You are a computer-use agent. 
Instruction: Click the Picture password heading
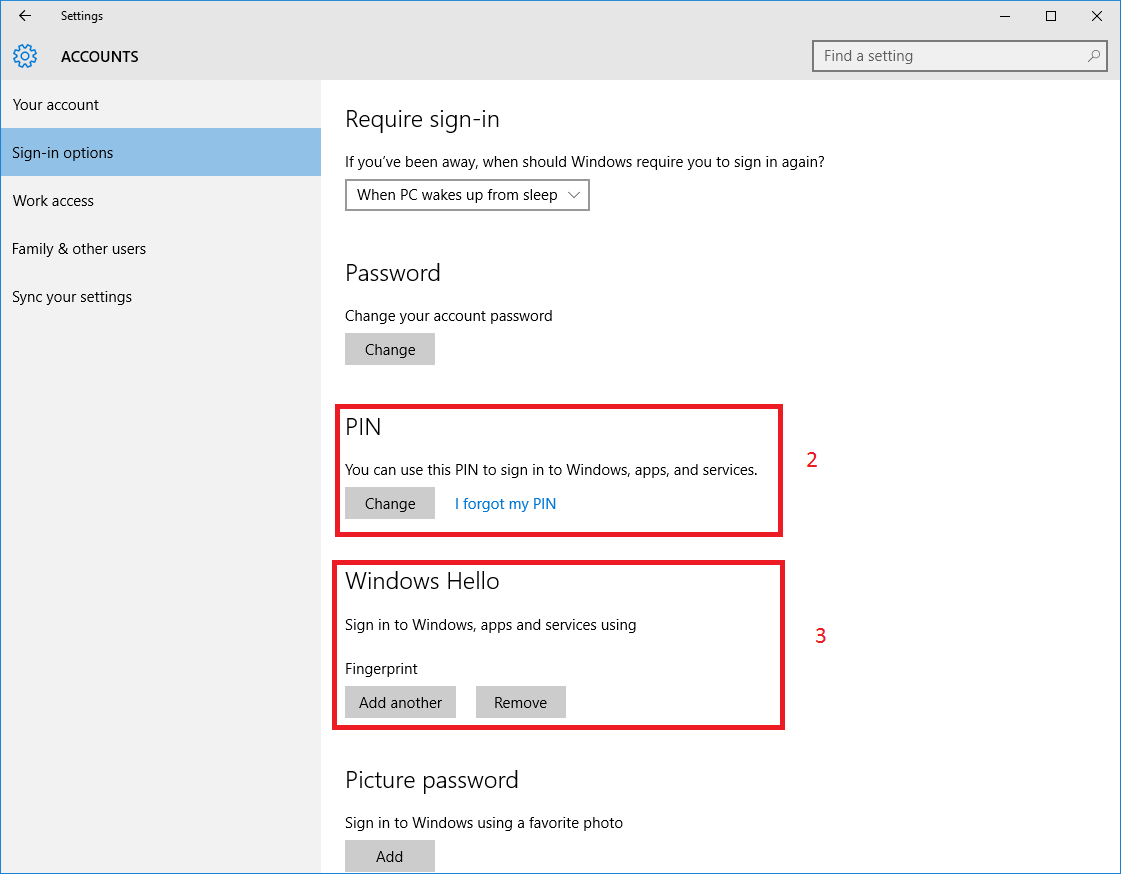(431, 780)
